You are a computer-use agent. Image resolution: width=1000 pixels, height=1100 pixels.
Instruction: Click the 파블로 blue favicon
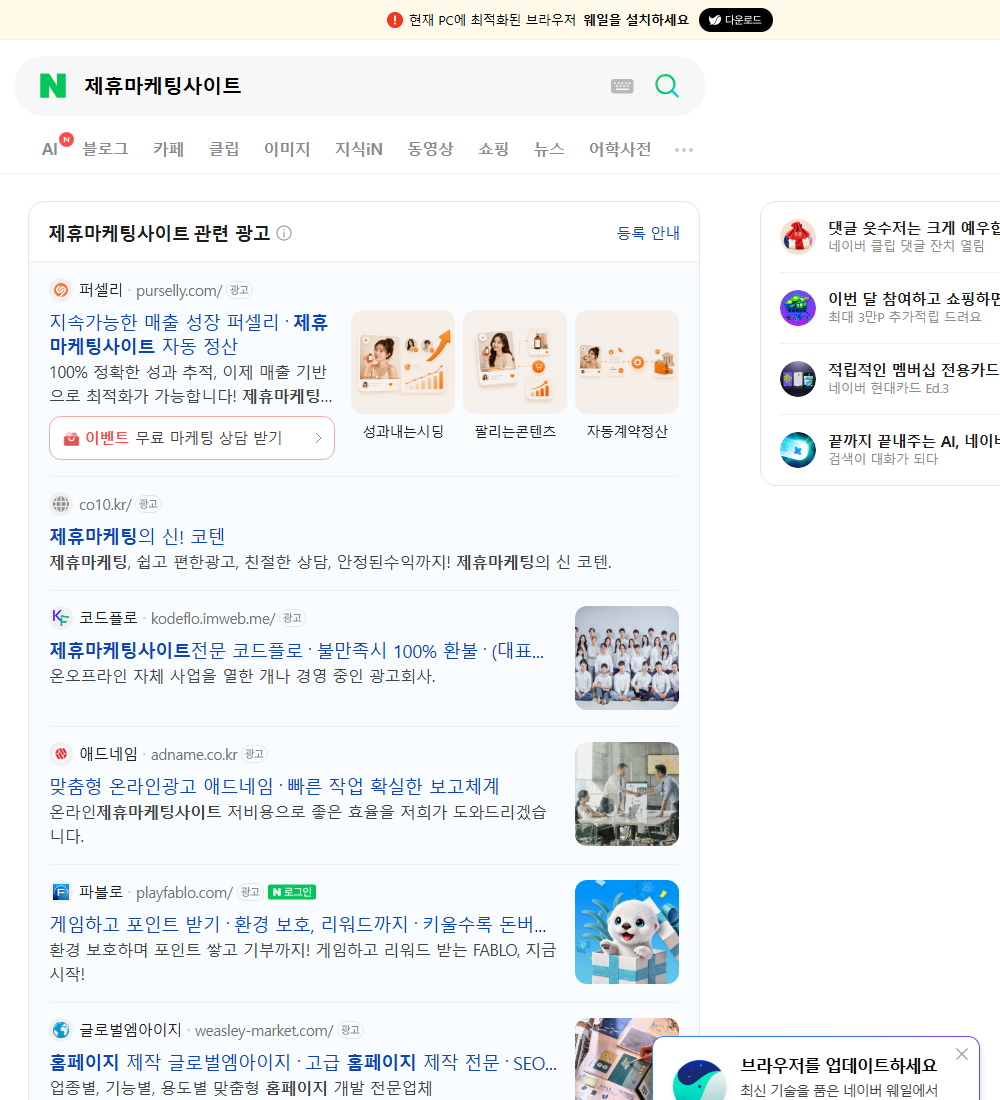coord(61,892)
